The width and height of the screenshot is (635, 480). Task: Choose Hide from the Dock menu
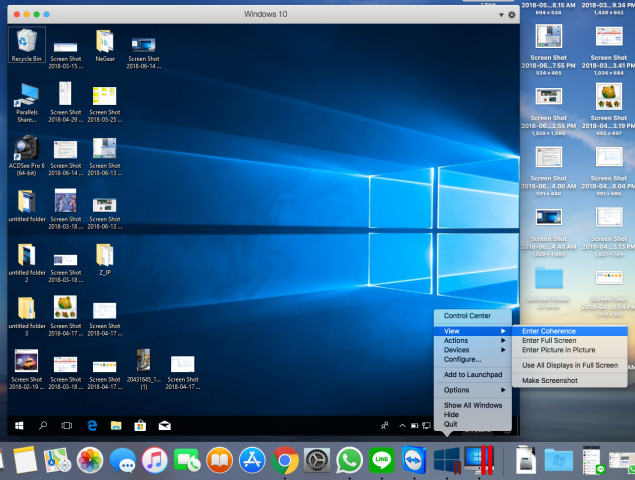click(473, 414)
